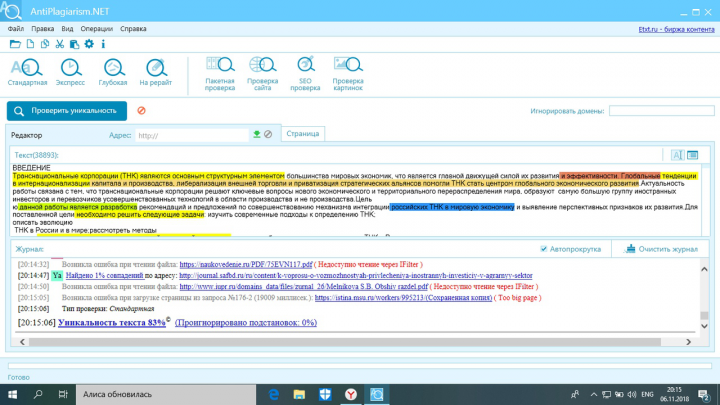
Task: Click the AntiPlagiarism.NET logo icon
Action: [x=11, y=11]
